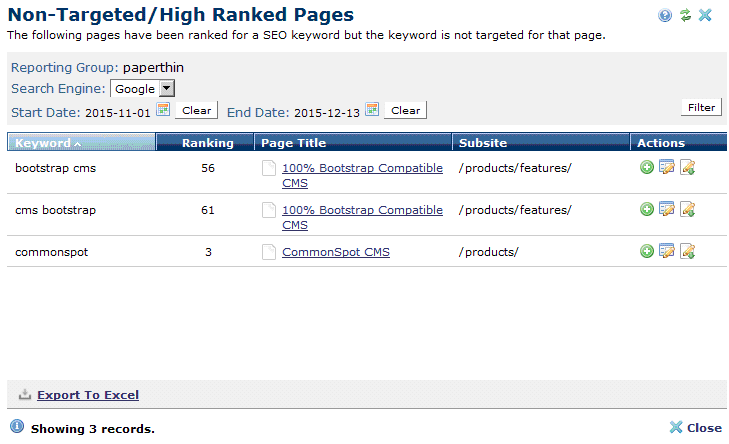This screenshot has width=729, height=444.
Task: Clear the End Date value
Action: pyautogui.click(x=405, y=110)
